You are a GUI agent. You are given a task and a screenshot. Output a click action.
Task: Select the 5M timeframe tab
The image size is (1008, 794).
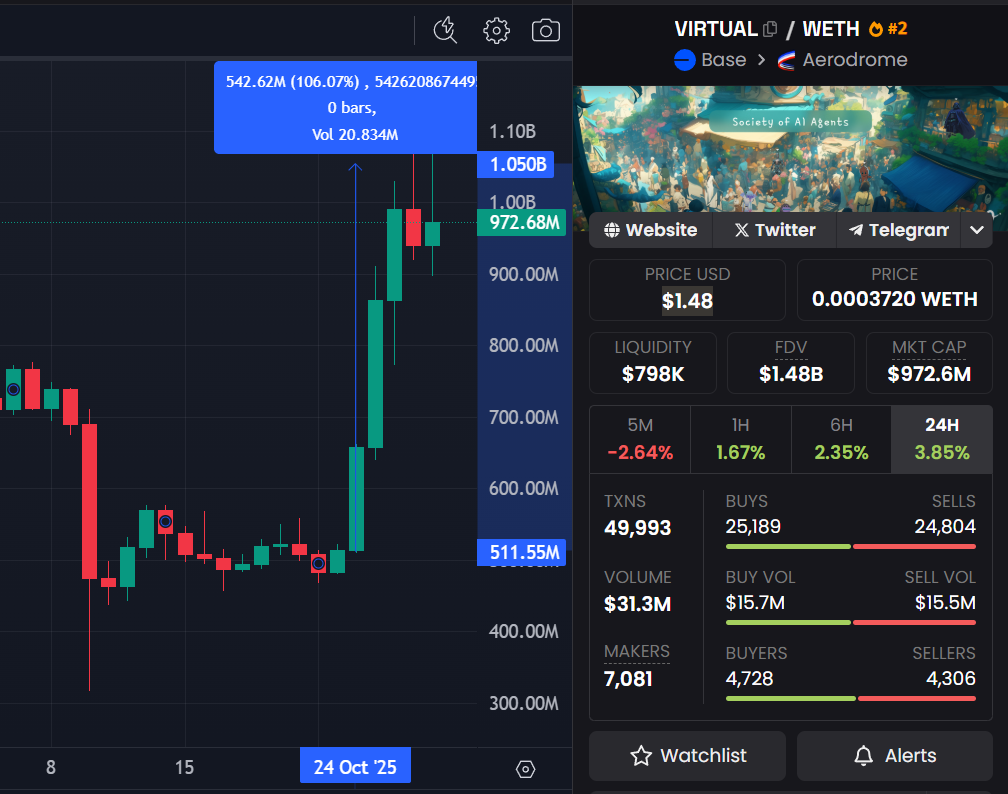(640, 439)
